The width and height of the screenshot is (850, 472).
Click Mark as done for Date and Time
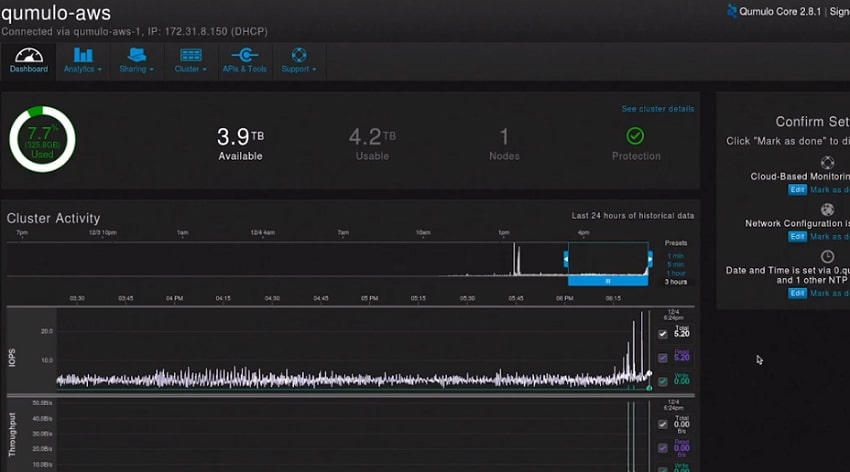(x=830, y=293)
